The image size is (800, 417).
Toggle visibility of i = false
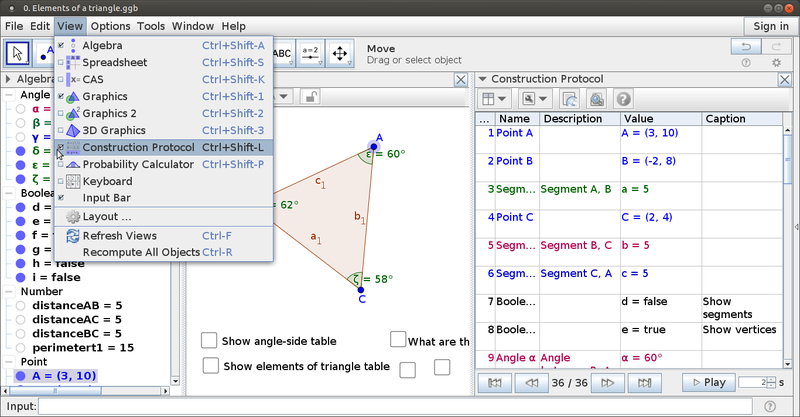point(20,278)
